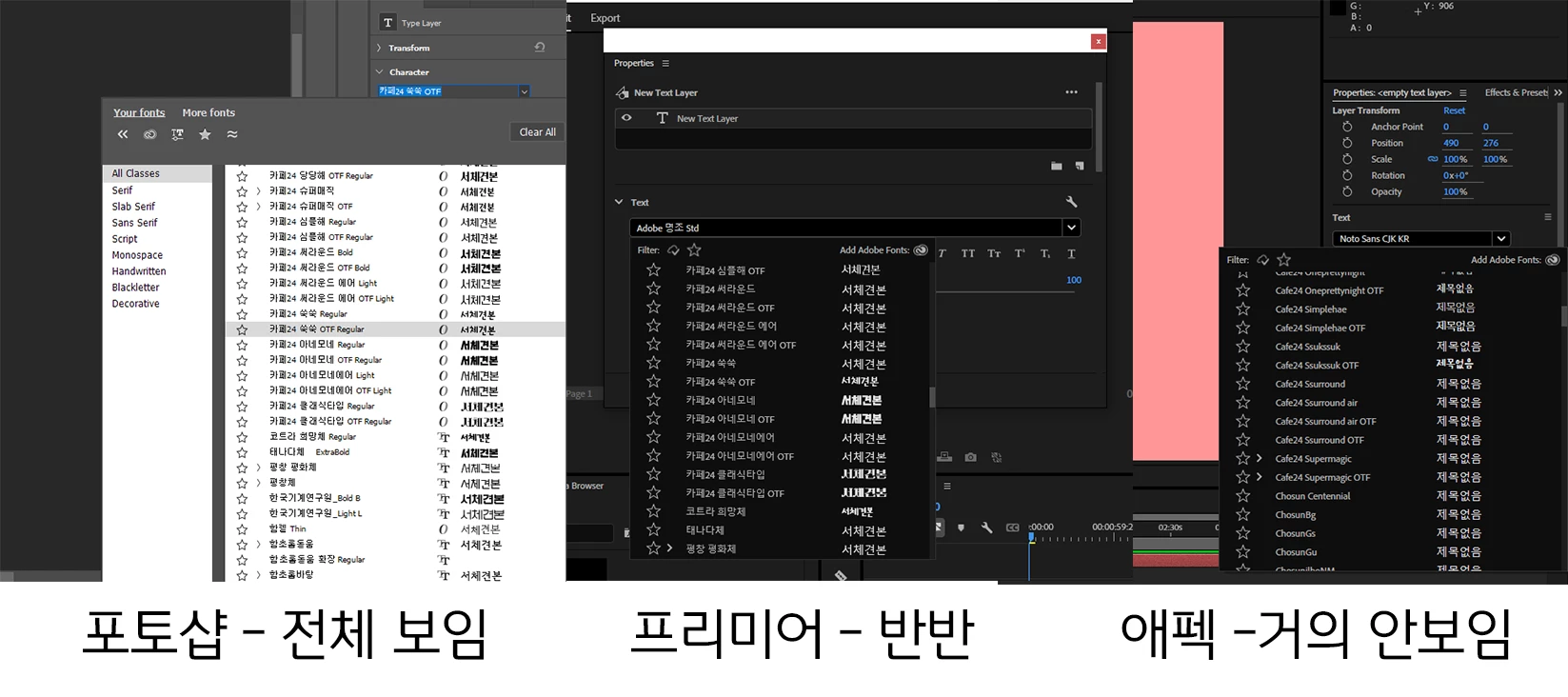The image size is (1568, 697).
Task: Click Add Adobe Fonts icon in Premiere font list
Action: point(921,250)
